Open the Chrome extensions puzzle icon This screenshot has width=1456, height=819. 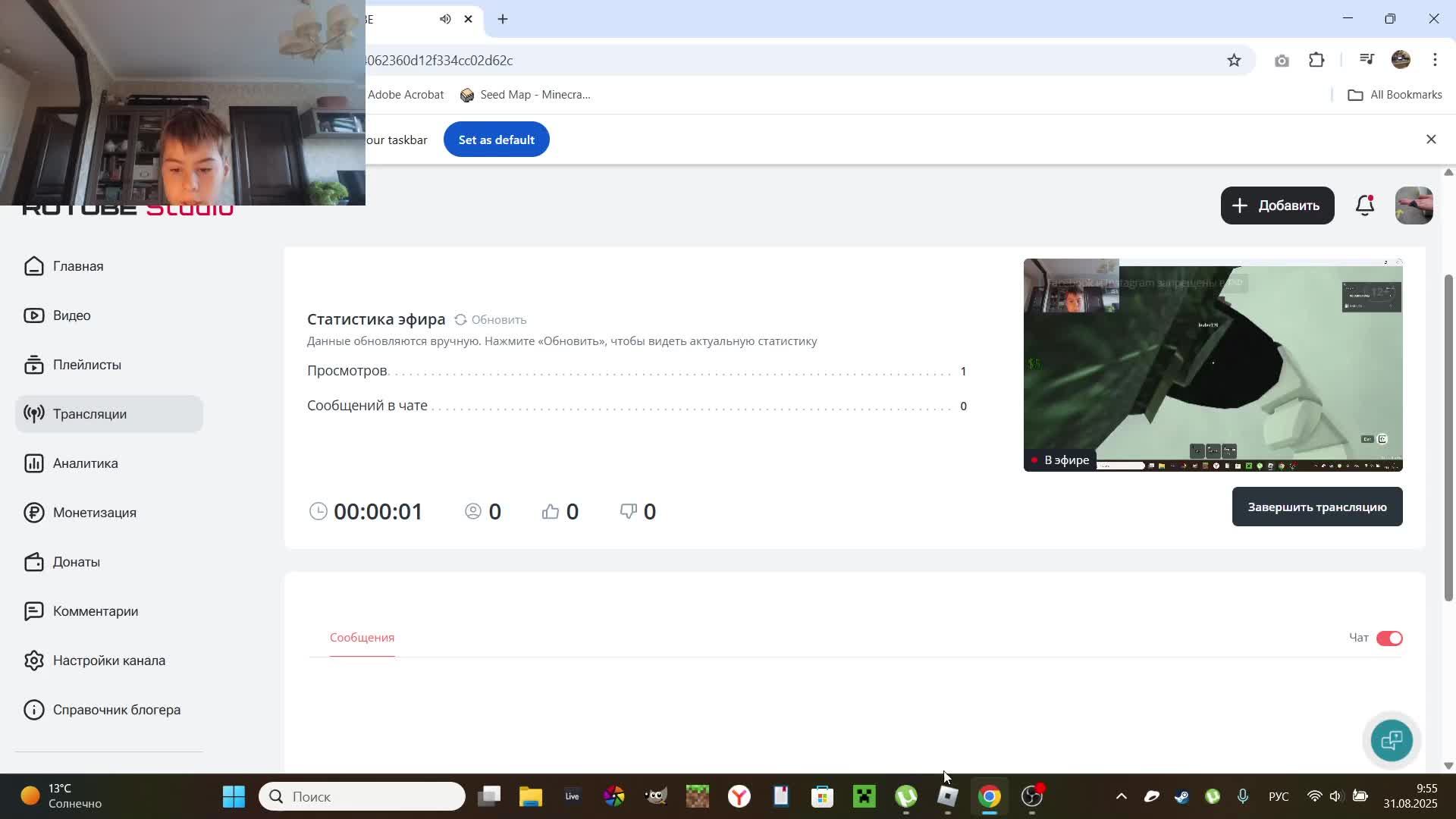[1317, 60]
